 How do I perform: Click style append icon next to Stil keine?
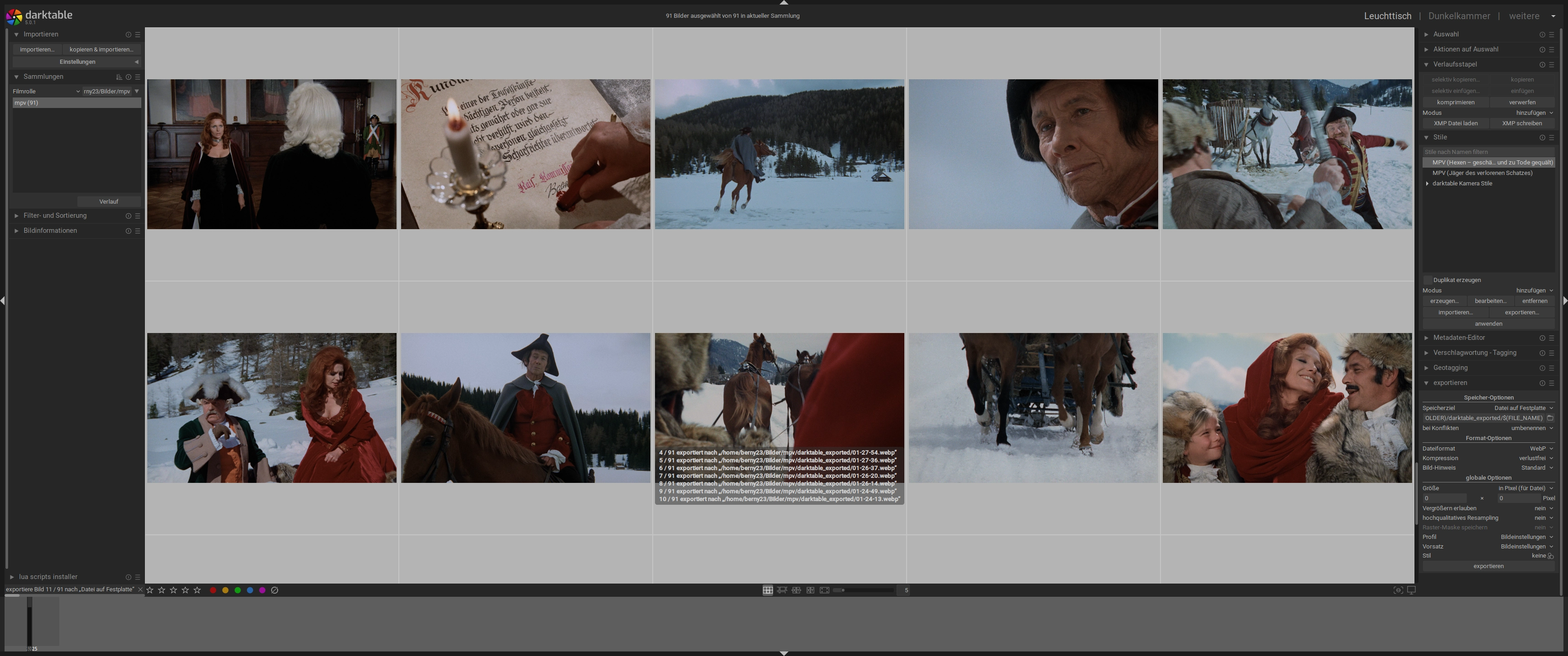tap(1551, 556)
